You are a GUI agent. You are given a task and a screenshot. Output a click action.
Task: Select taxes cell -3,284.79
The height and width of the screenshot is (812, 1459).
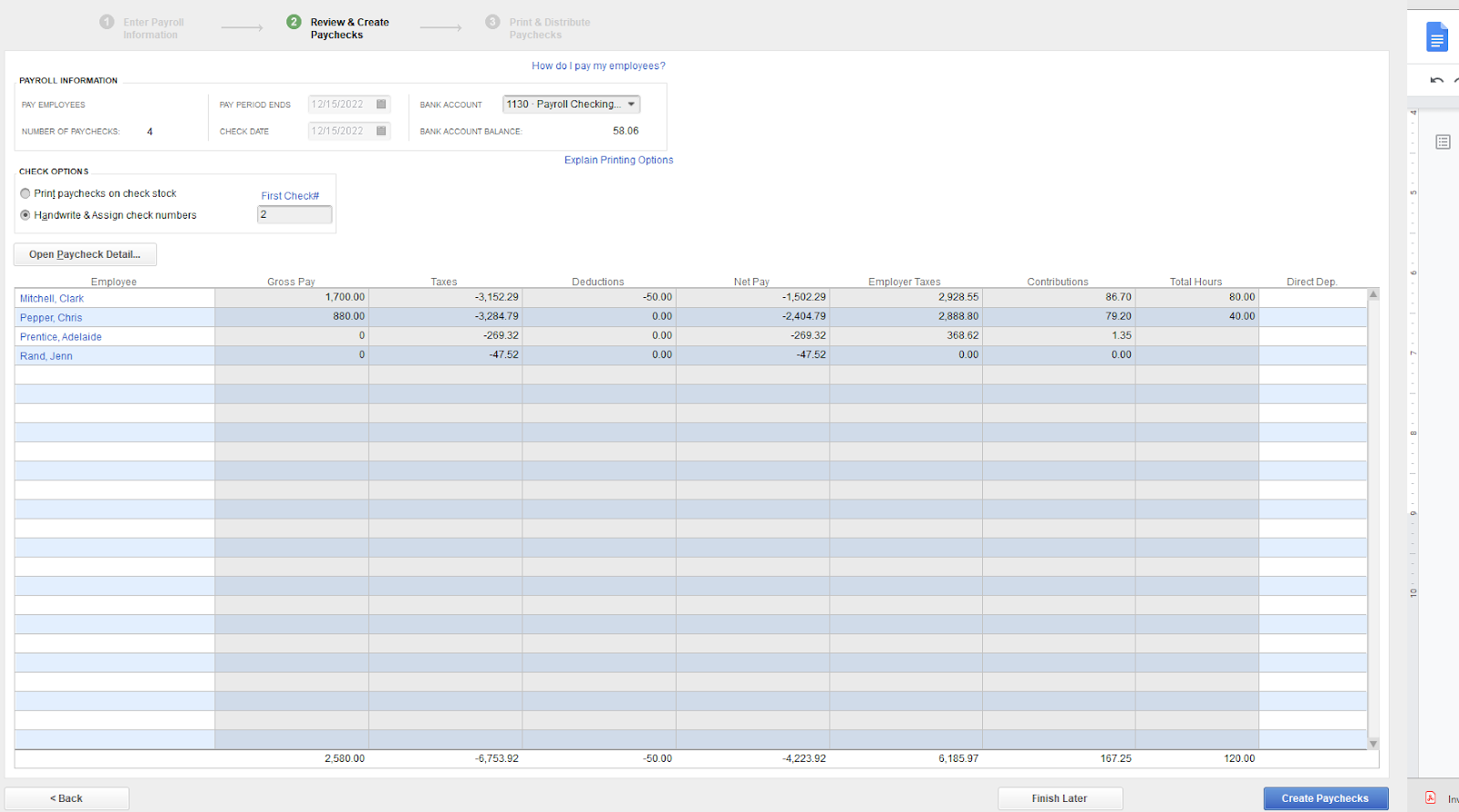coord(445,316)
